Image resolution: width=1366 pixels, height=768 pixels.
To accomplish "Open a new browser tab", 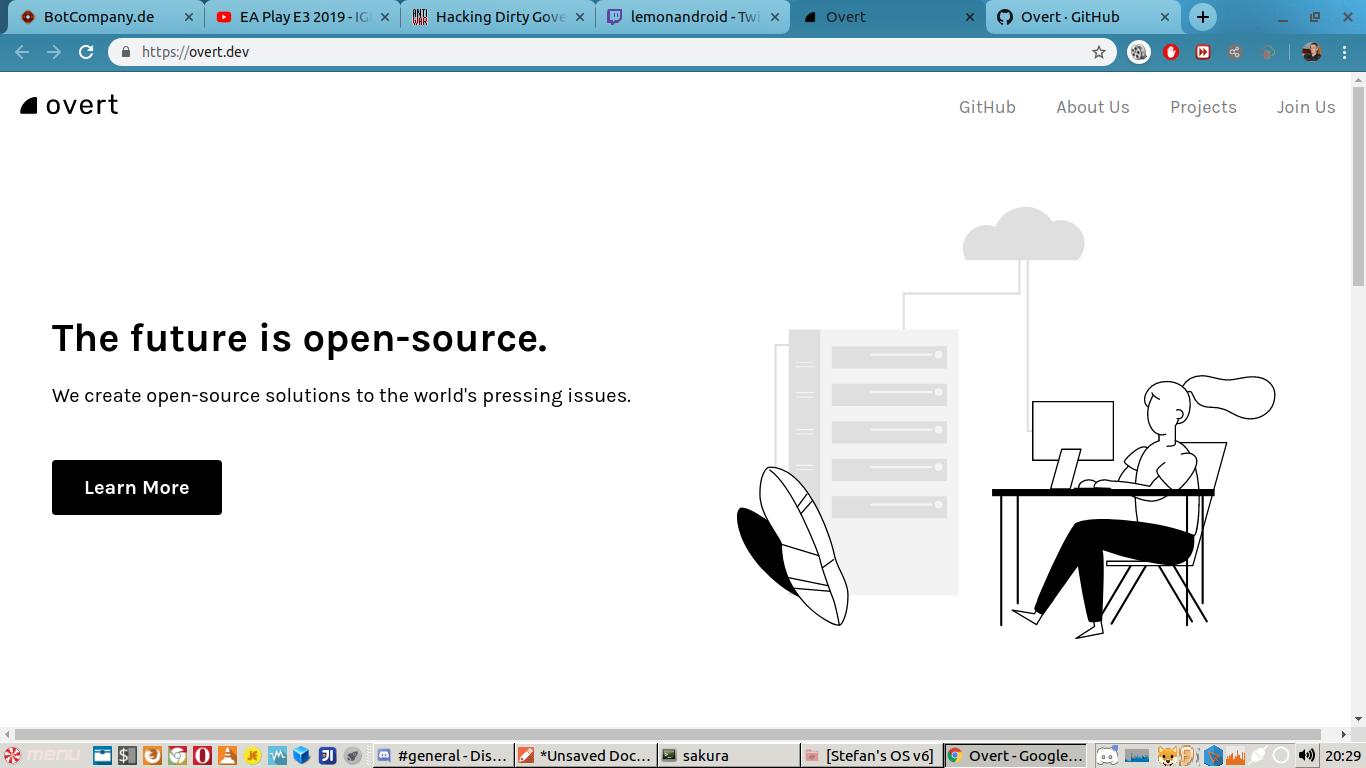I will tap(1203, 17).
